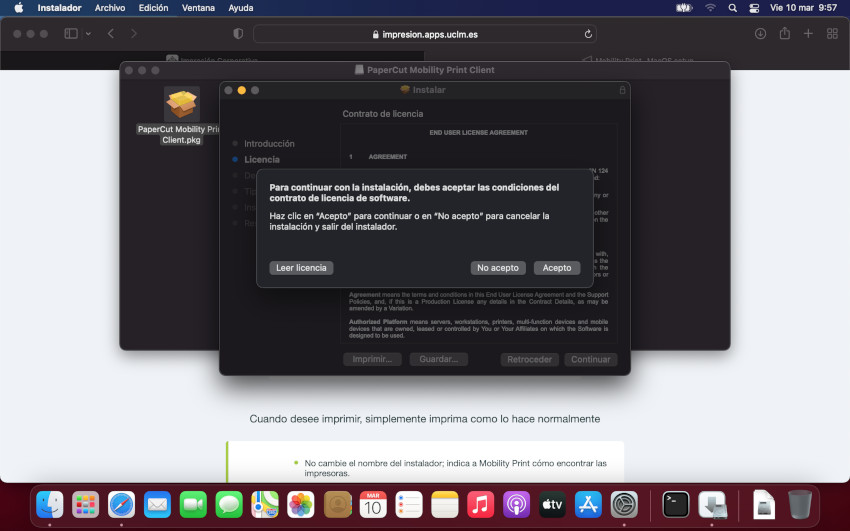Expand the Safari sidebar dropdown chevron
This screenshot has width=850, height=531.
click(x=88, y=34)
